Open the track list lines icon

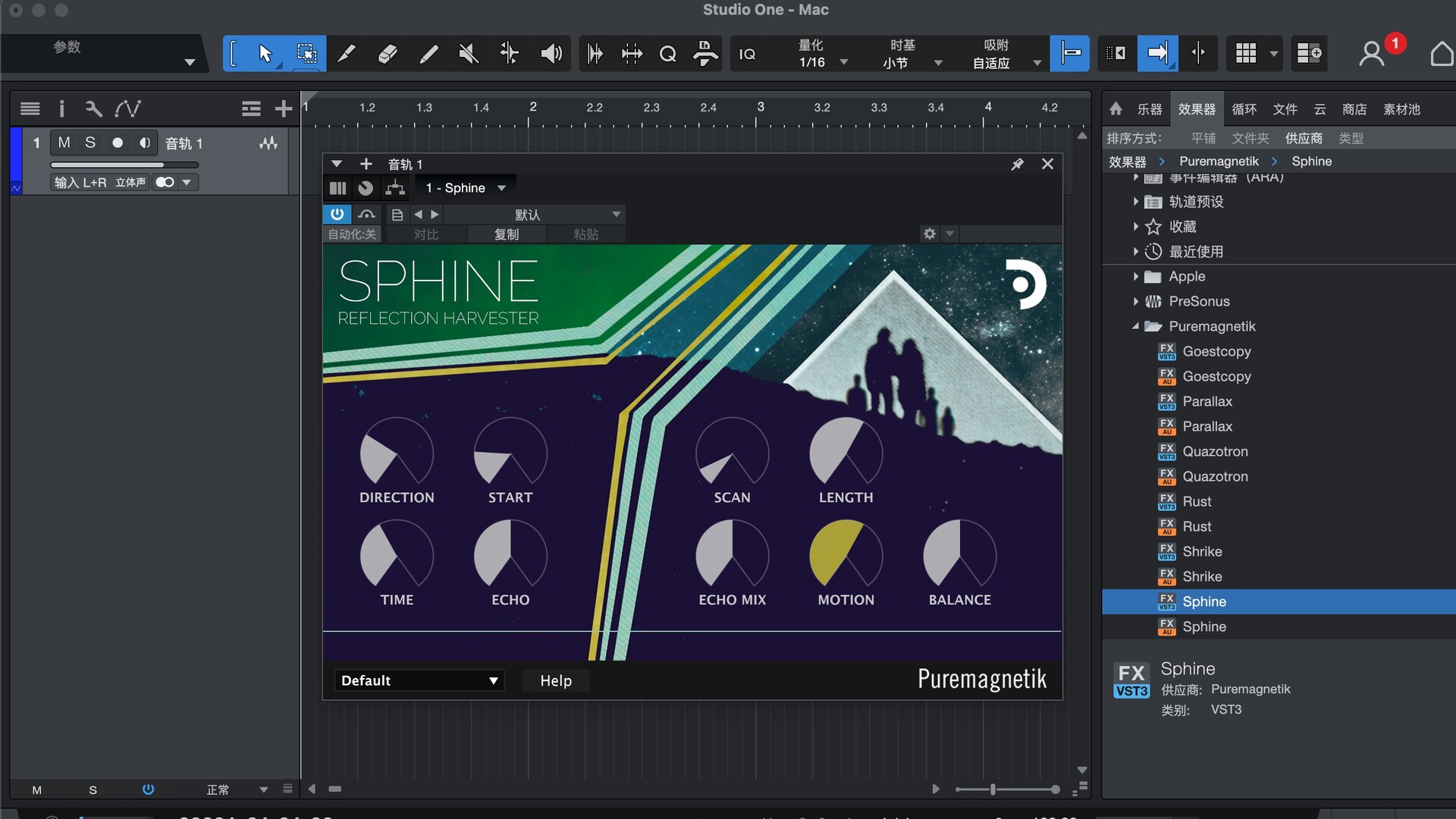coord(30,109)
